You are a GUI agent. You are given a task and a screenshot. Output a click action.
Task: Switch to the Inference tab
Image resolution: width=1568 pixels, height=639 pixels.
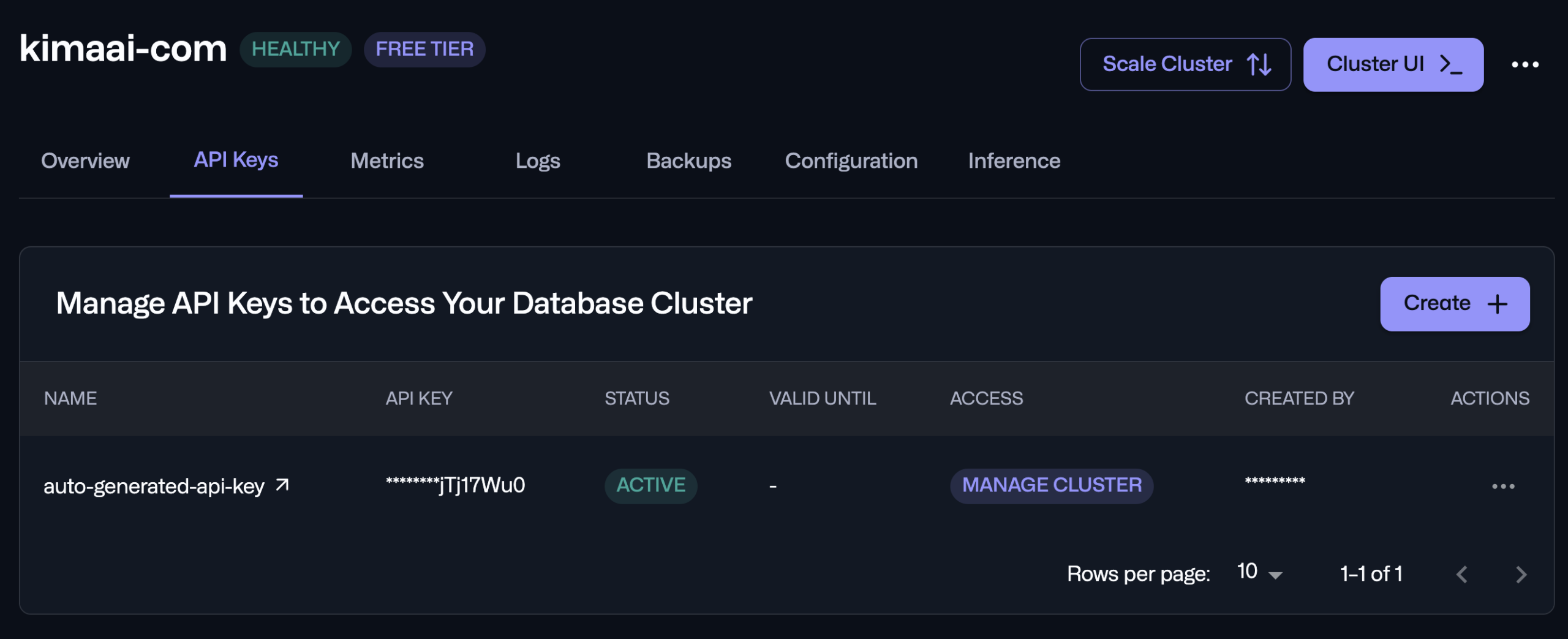point(1014,161)
